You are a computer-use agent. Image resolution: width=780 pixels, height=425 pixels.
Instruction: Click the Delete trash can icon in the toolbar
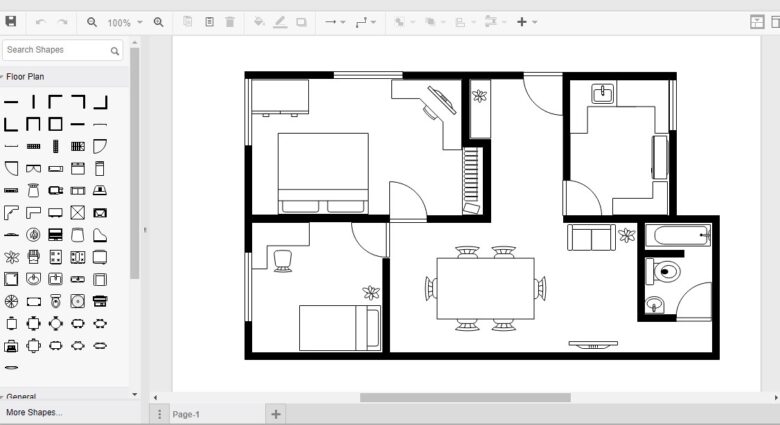(x=230, y=22)
